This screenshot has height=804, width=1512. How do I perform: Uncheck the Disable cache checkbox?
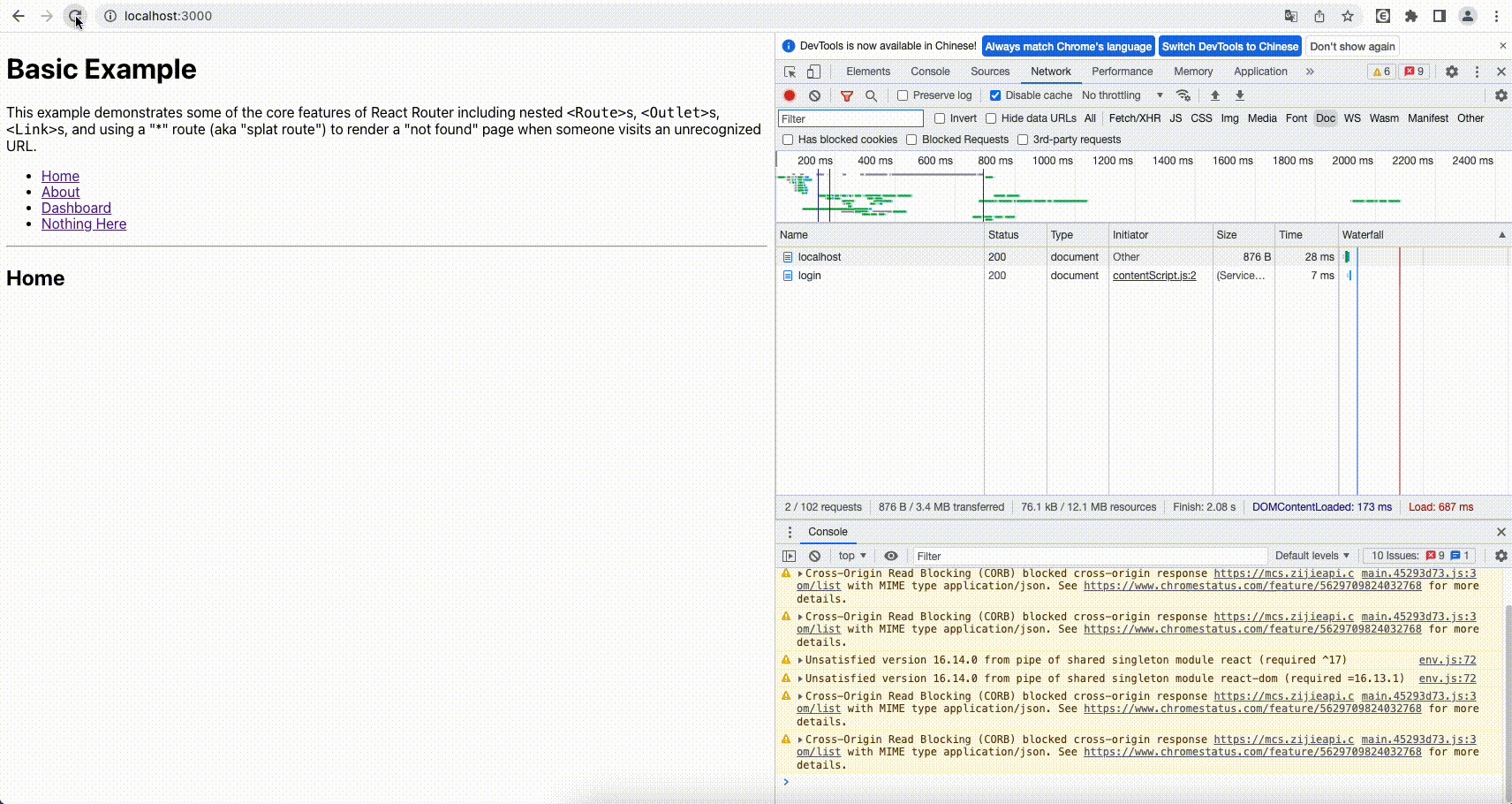(x=995, y=95)
